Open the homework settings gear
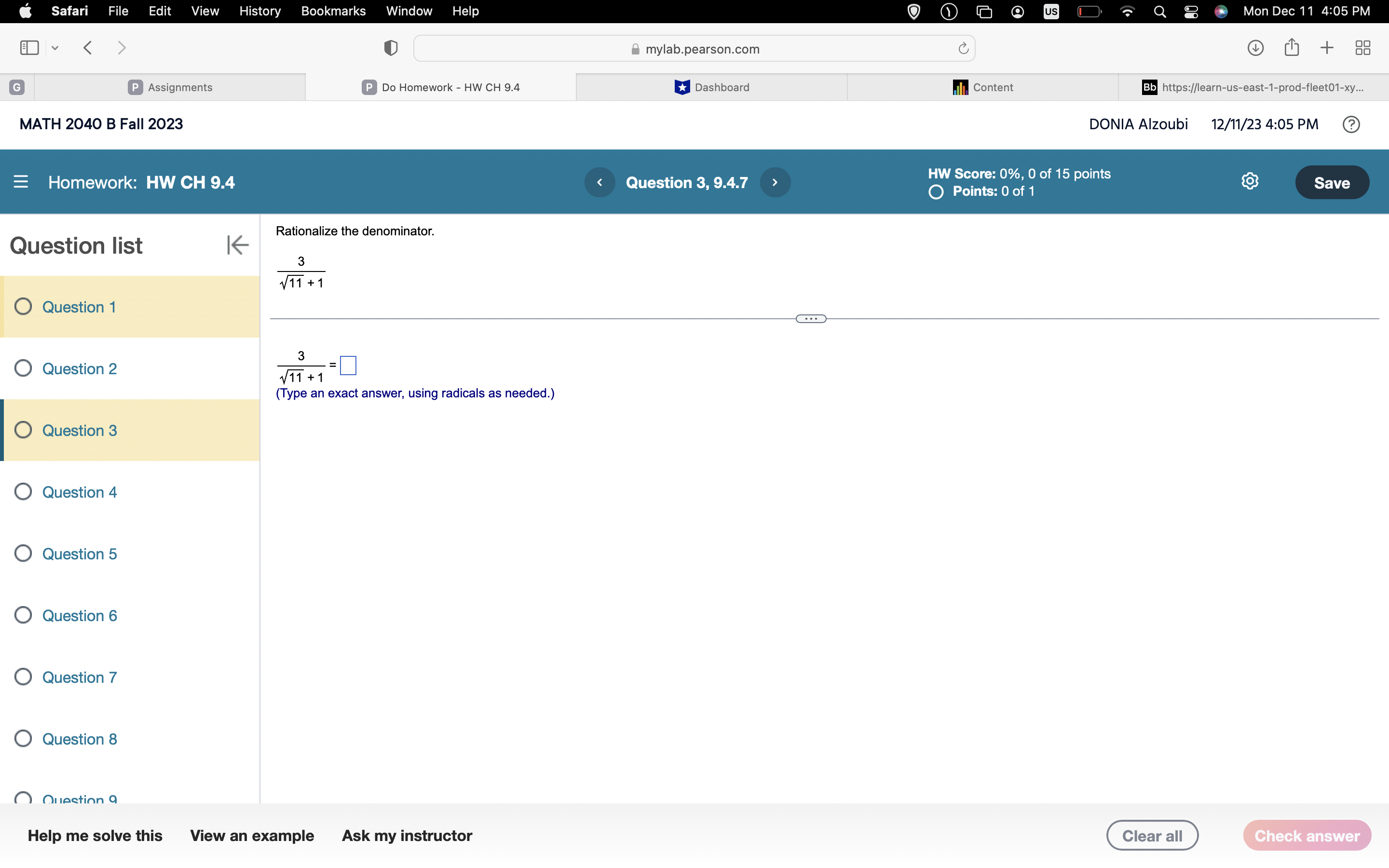 [1250, 181]
